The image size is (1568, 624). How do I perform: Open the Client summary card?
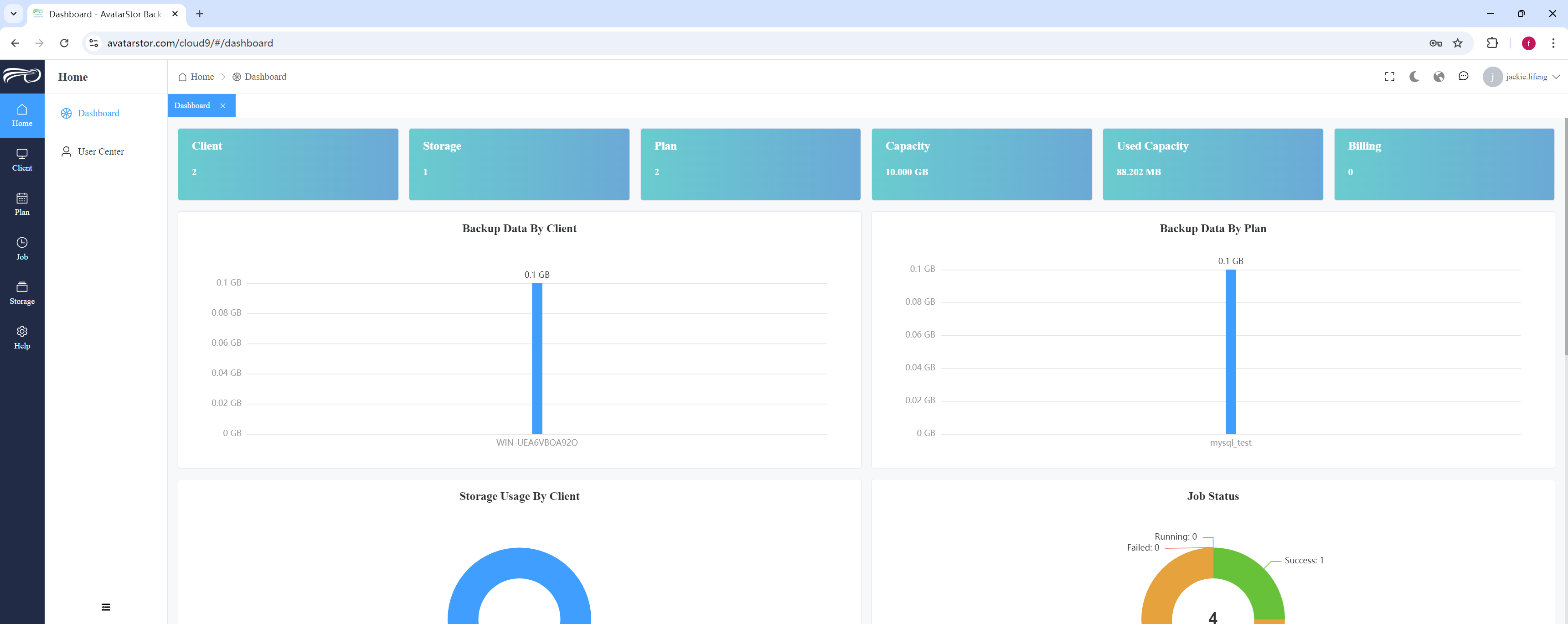pos(288,164)
